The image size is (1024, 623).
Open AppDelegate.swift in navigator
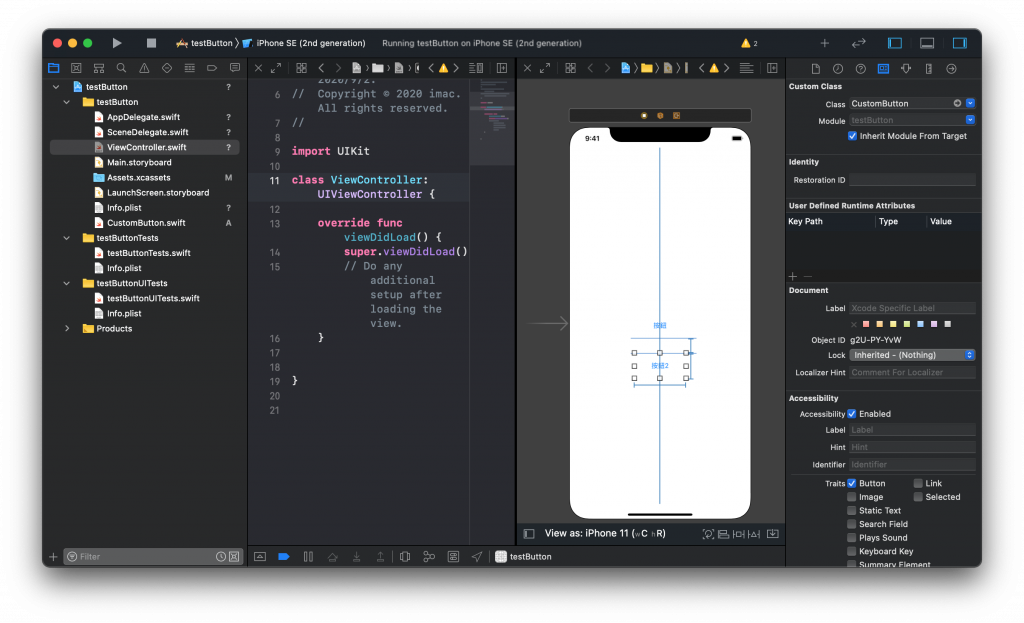(x=143, y=117)
